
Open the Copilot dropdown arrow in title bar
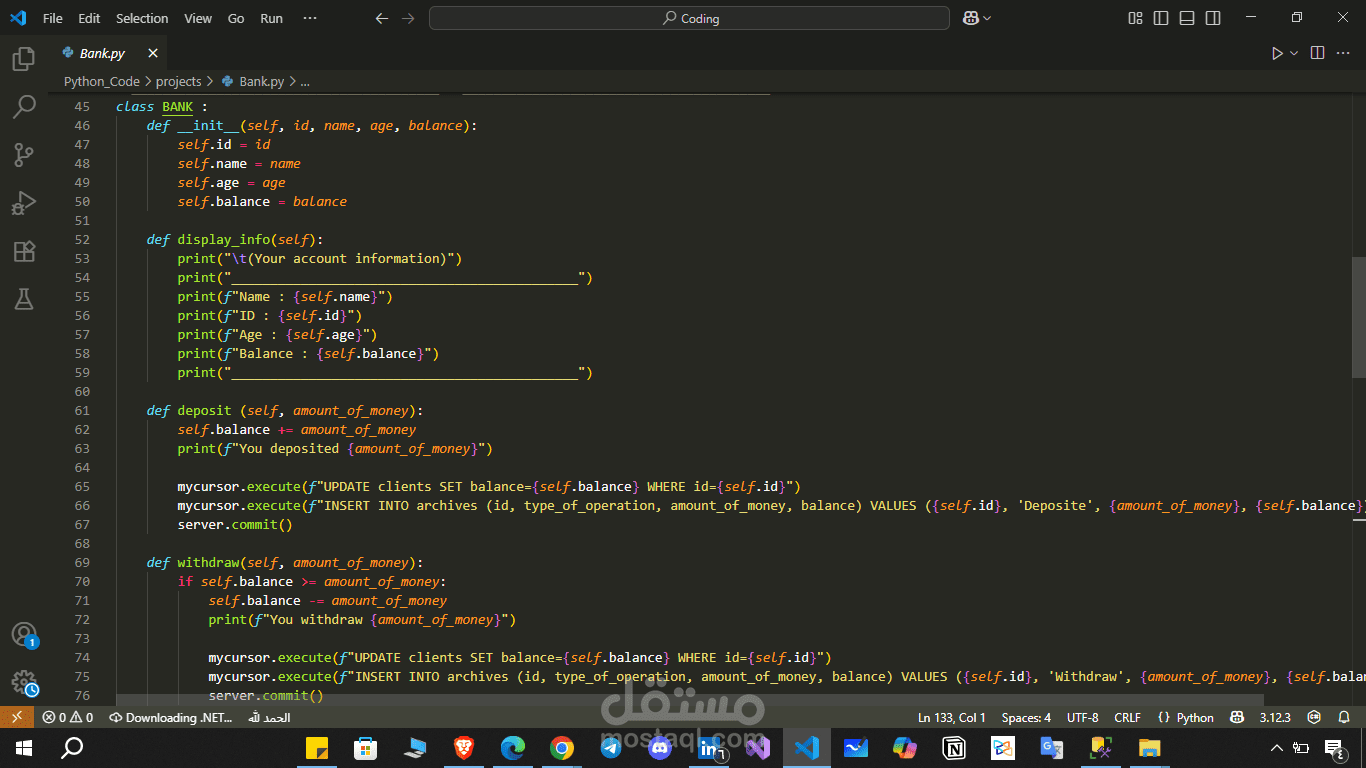[x=988, y=18]
